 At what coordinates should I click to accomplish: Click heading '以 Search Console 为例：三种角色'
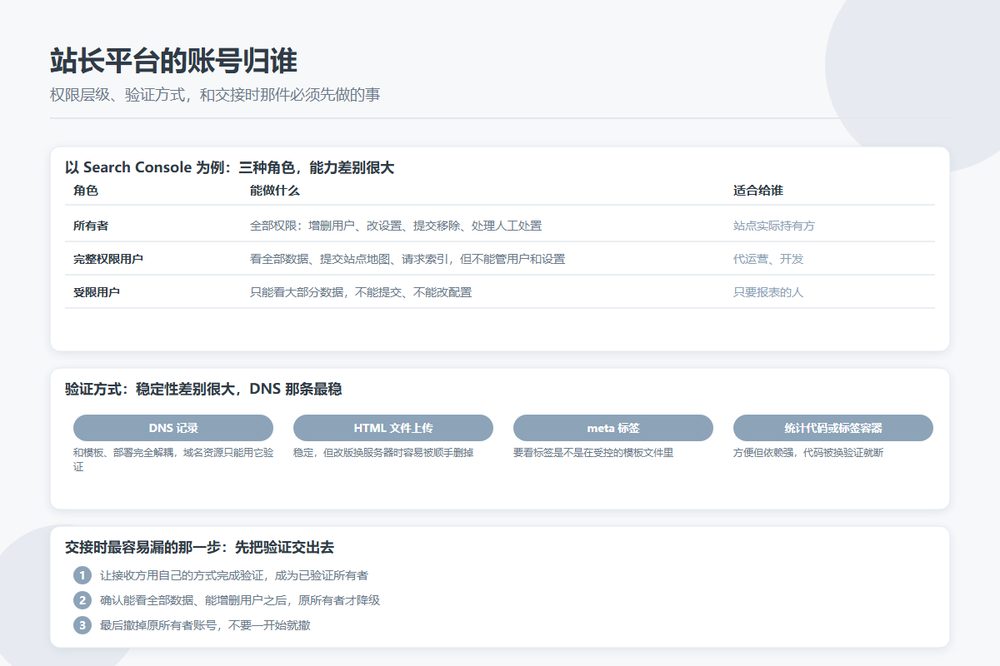point(230,168)
